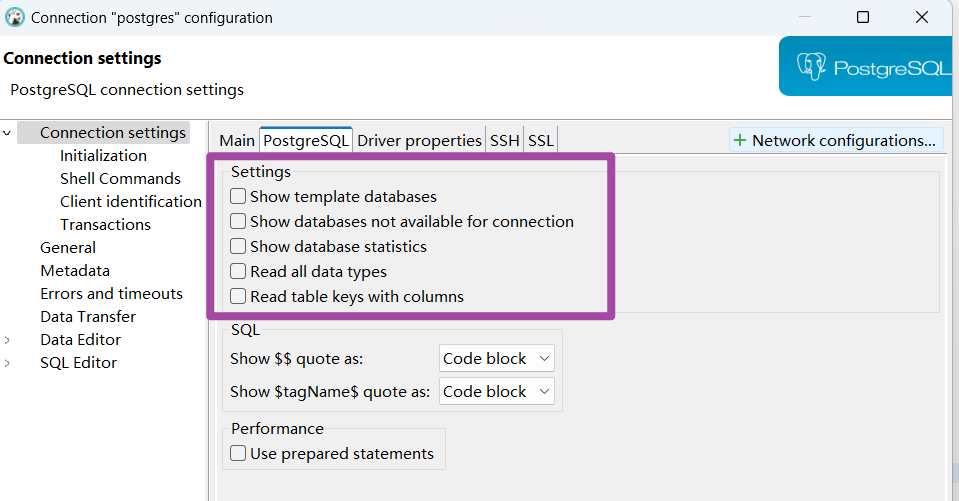
Task: Expand the SQL Editor tree node
Action: (8, 363)
